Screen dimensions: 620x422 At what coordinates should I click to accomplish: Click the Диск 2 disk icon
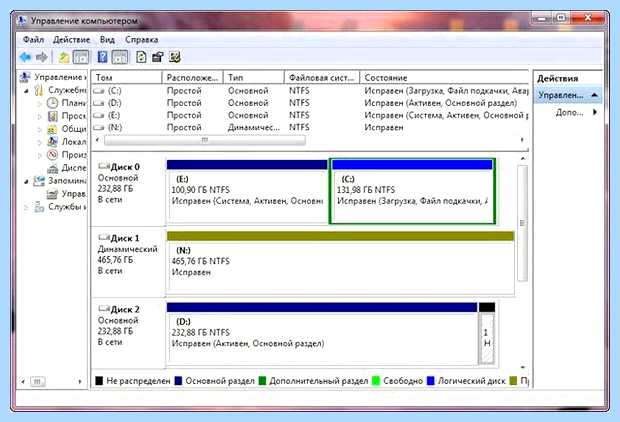pyautogui.click(x=104, y=308)
